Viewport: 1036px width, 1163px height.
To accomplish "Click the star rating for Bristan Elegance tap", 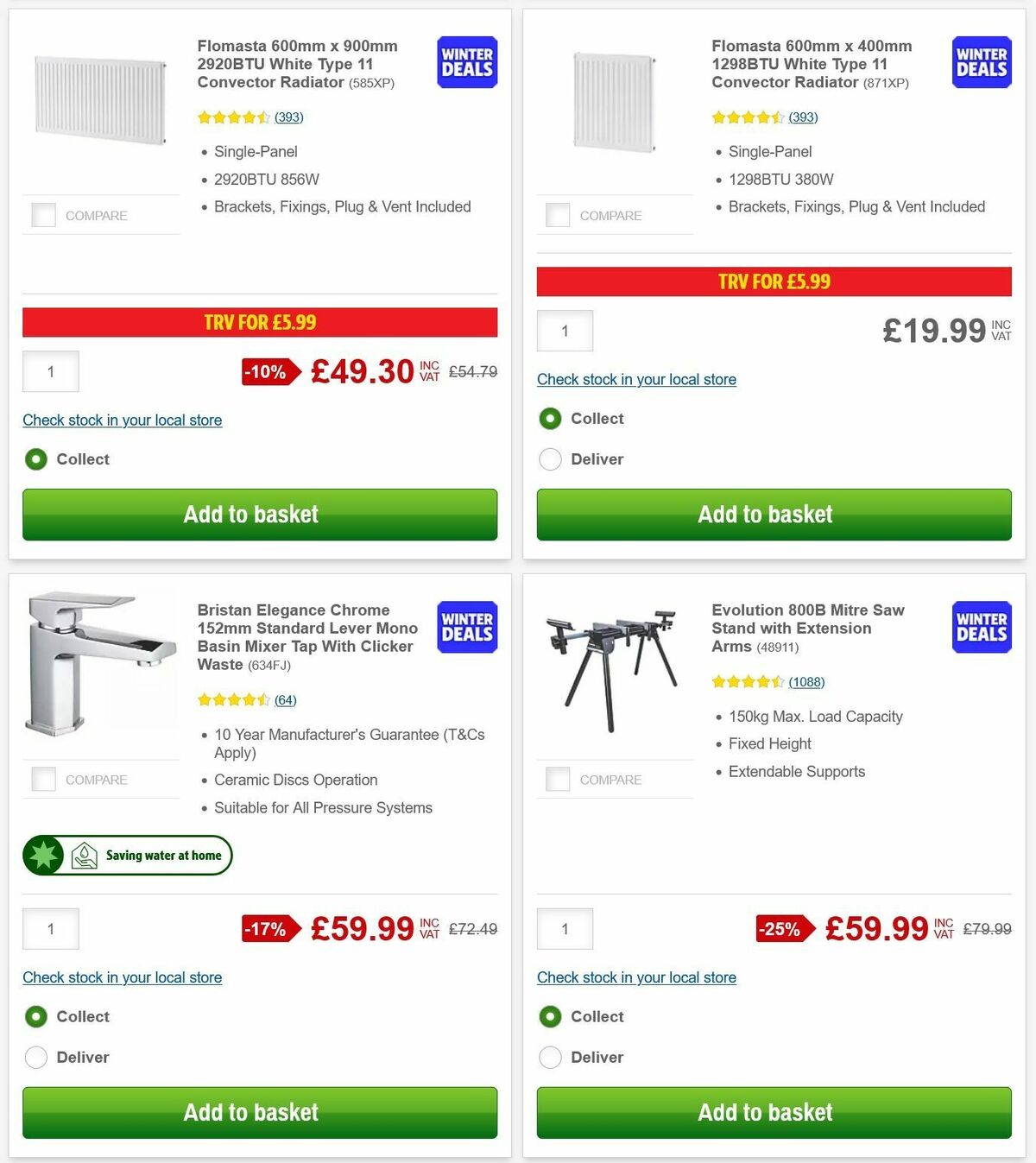I will coord(233,699).
